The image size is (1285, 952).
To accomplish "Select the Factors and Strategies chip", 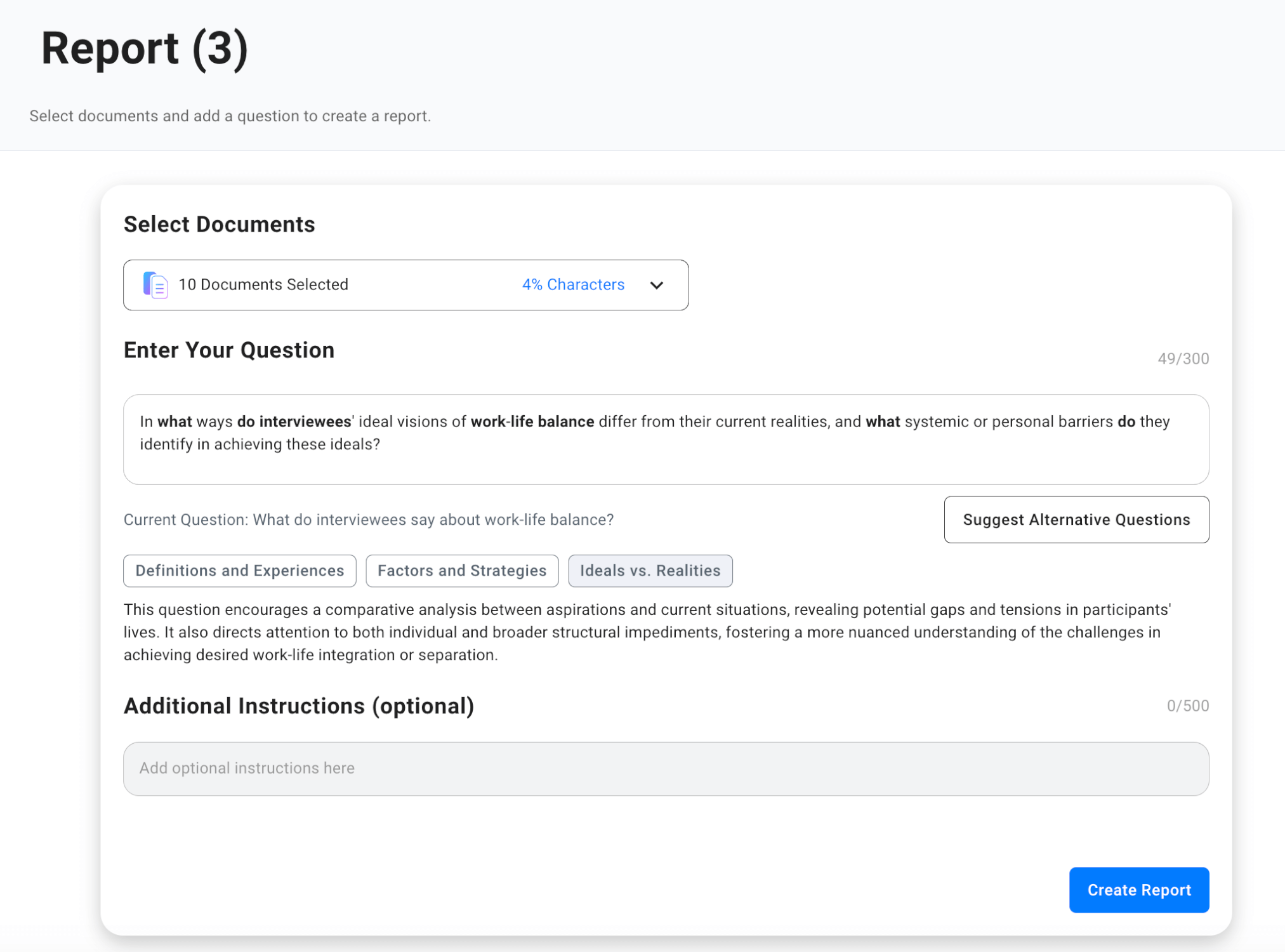I will click(461, 571).
